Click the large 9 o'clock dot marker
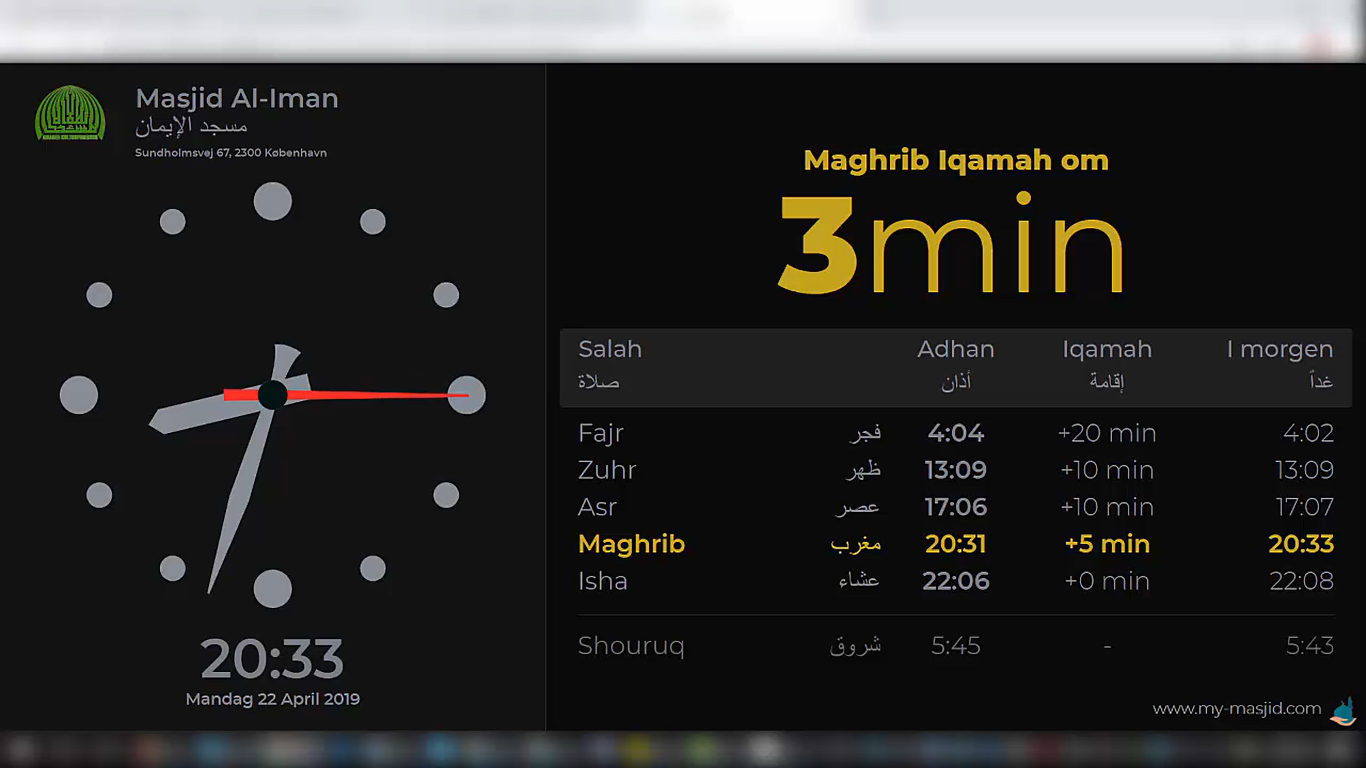This screenshot has height=768, width=1366. (79, 395)
